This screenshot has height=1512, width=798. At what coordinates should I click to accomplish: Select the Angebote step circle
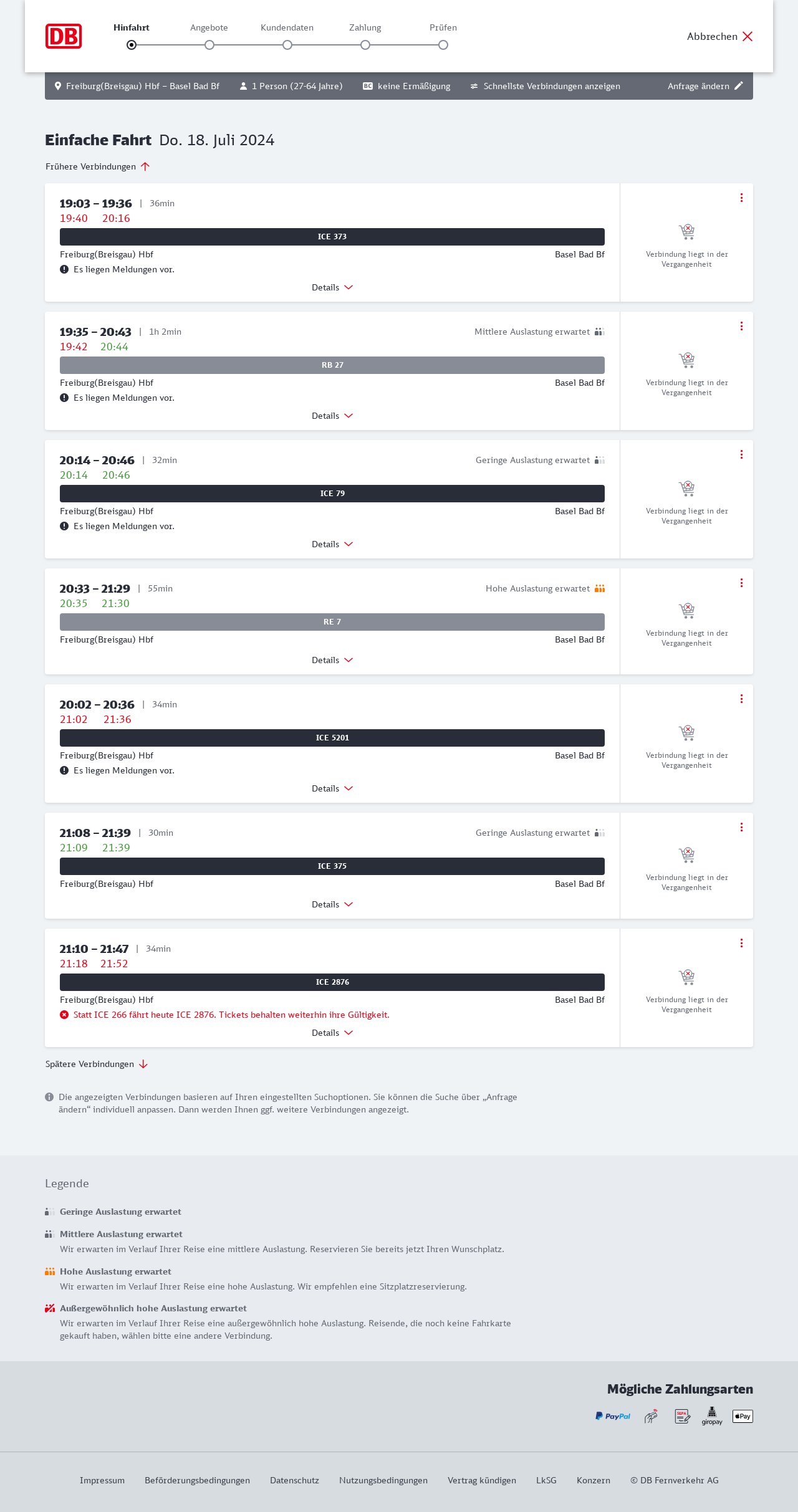209,45
